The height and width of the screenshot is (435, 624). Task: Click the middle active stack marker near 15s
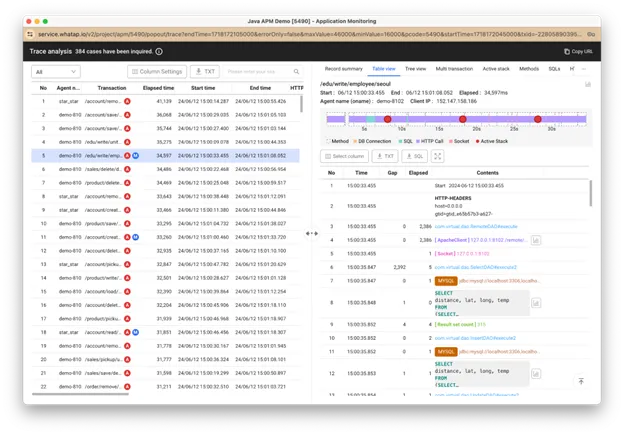[x=462, y=119]
